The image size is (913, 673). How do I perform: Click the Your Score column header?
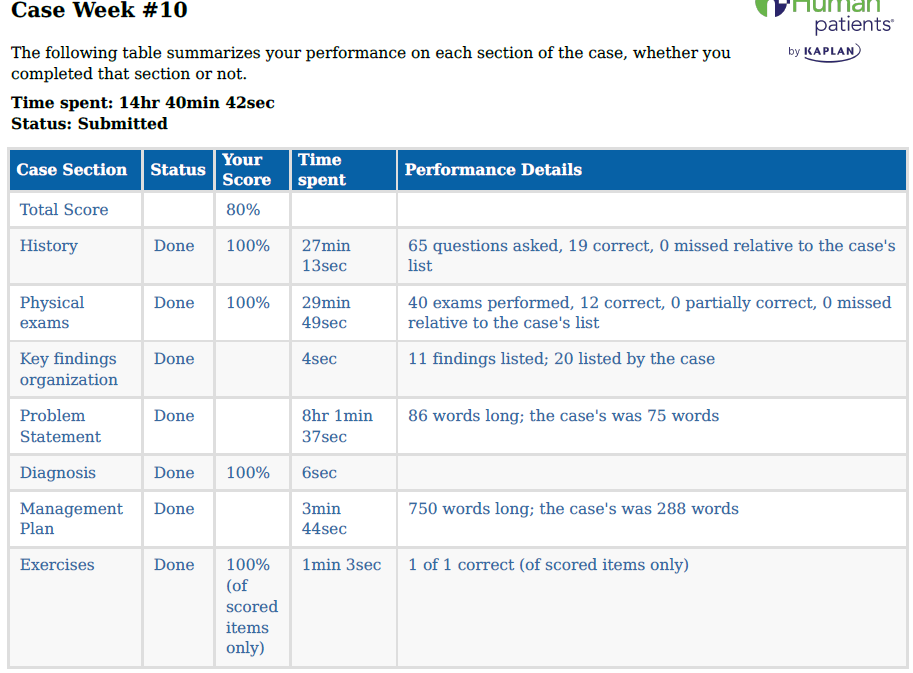point(246,169)
